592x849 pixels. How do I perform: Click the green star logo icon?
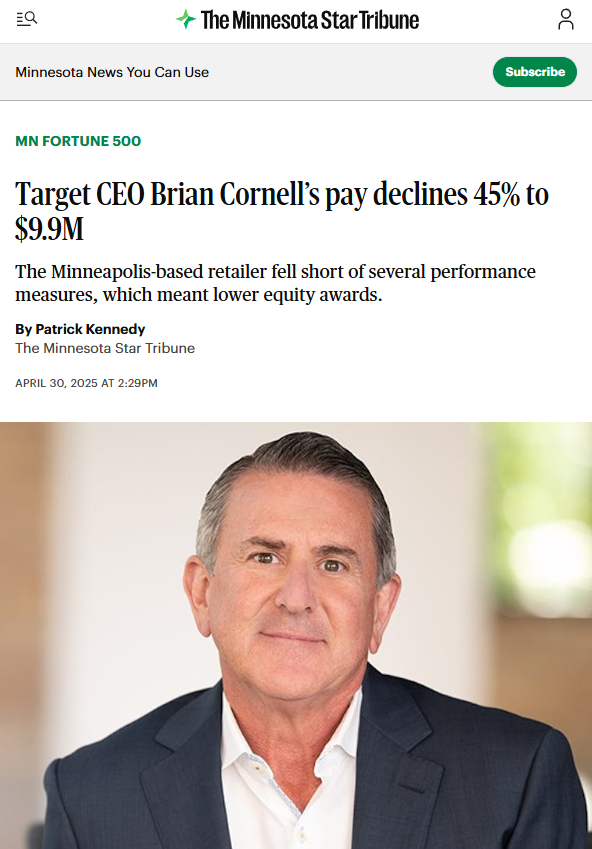[x=186, y=19]
